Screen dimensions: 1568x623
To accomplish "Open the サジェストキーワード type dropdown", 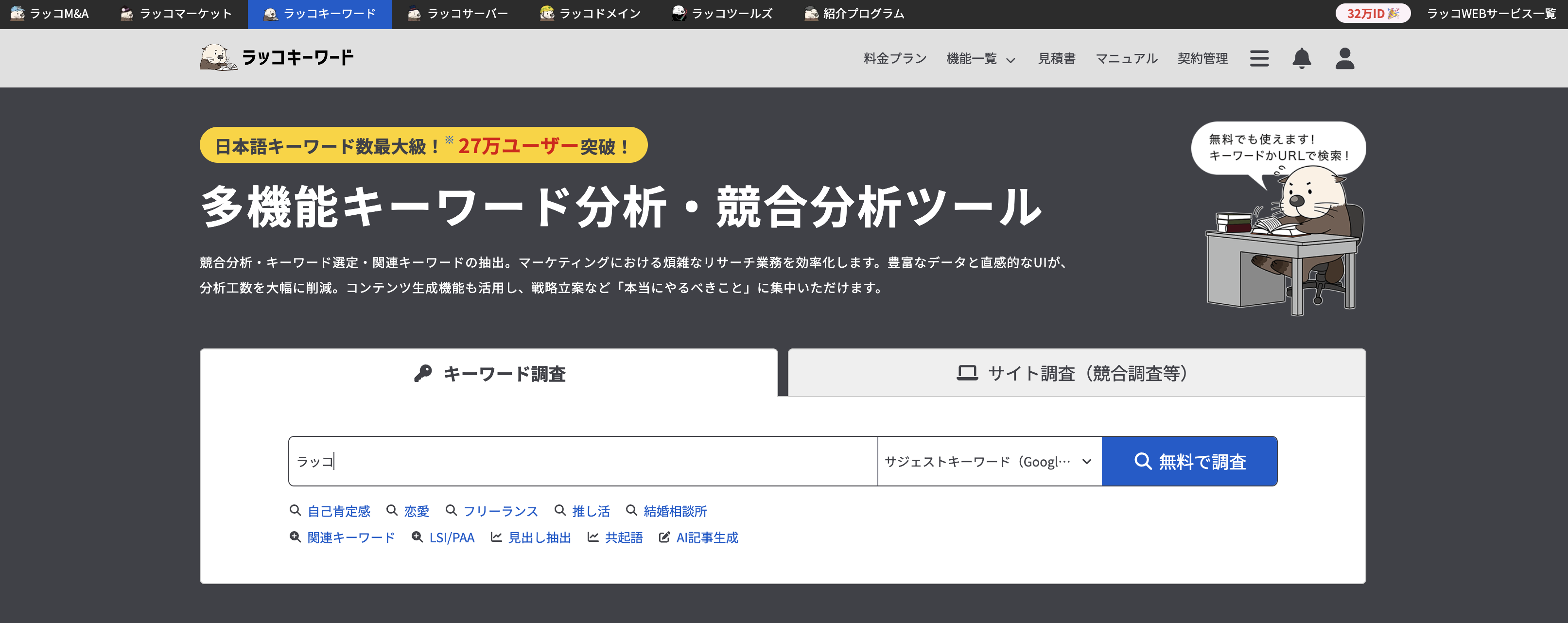I will [989, 461].
